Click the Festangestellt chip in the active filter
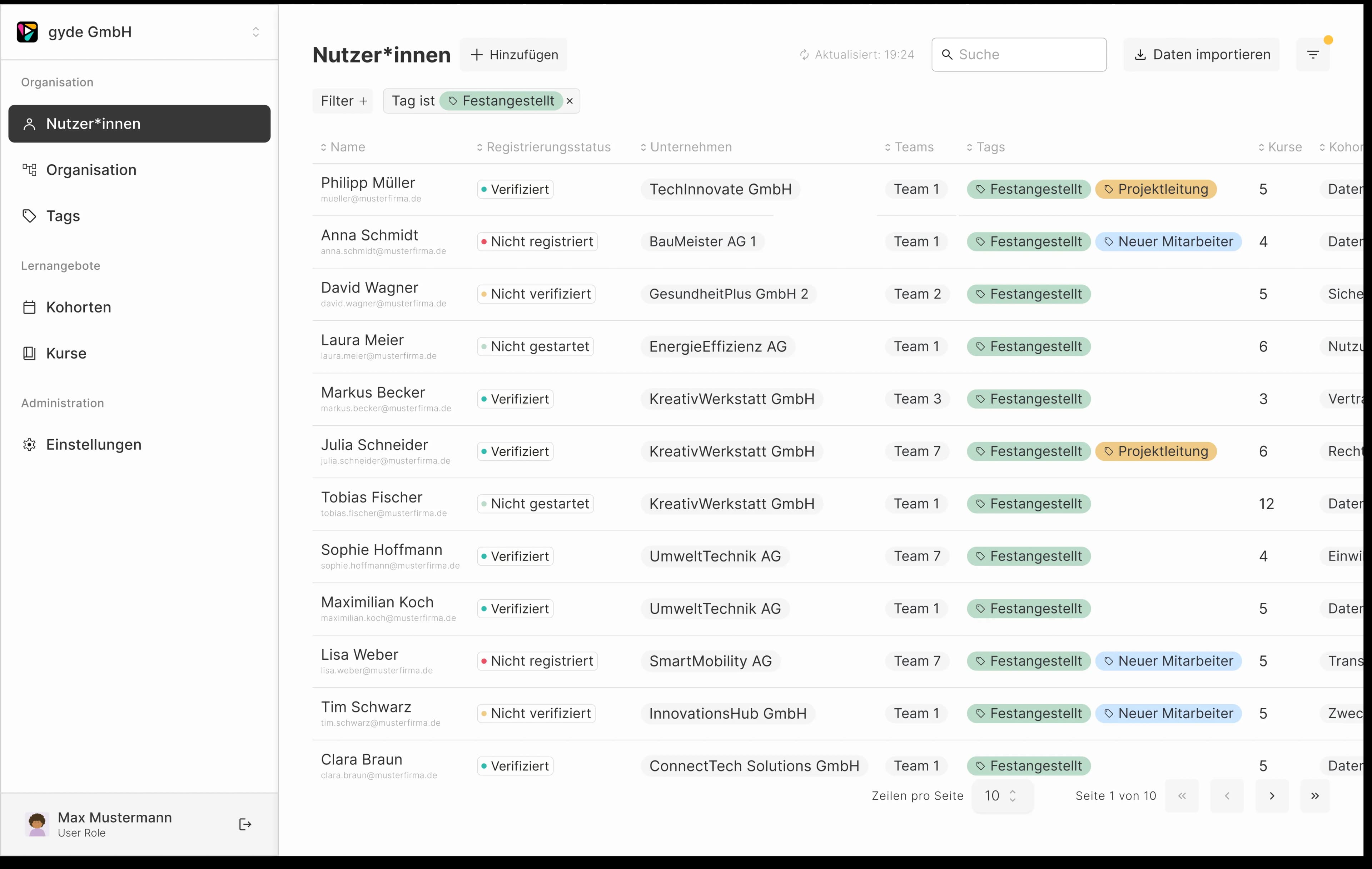The height and width of the screenshot is (869, 1372). tap(501, 101)
